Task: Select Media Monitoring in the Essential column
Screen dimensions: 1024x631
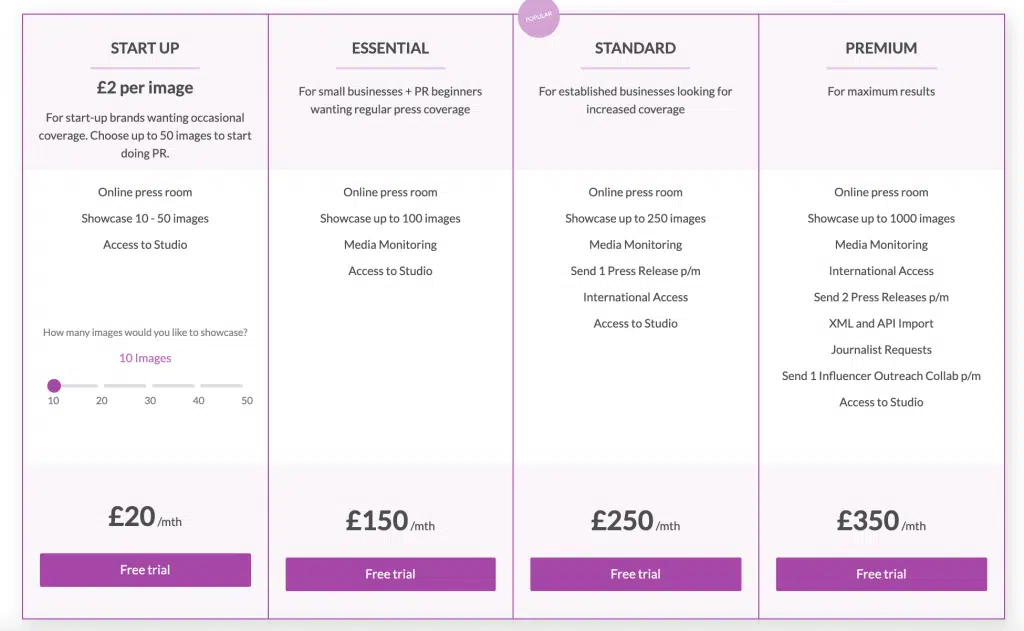Action: pyautogui.click(x=390, y=244)
